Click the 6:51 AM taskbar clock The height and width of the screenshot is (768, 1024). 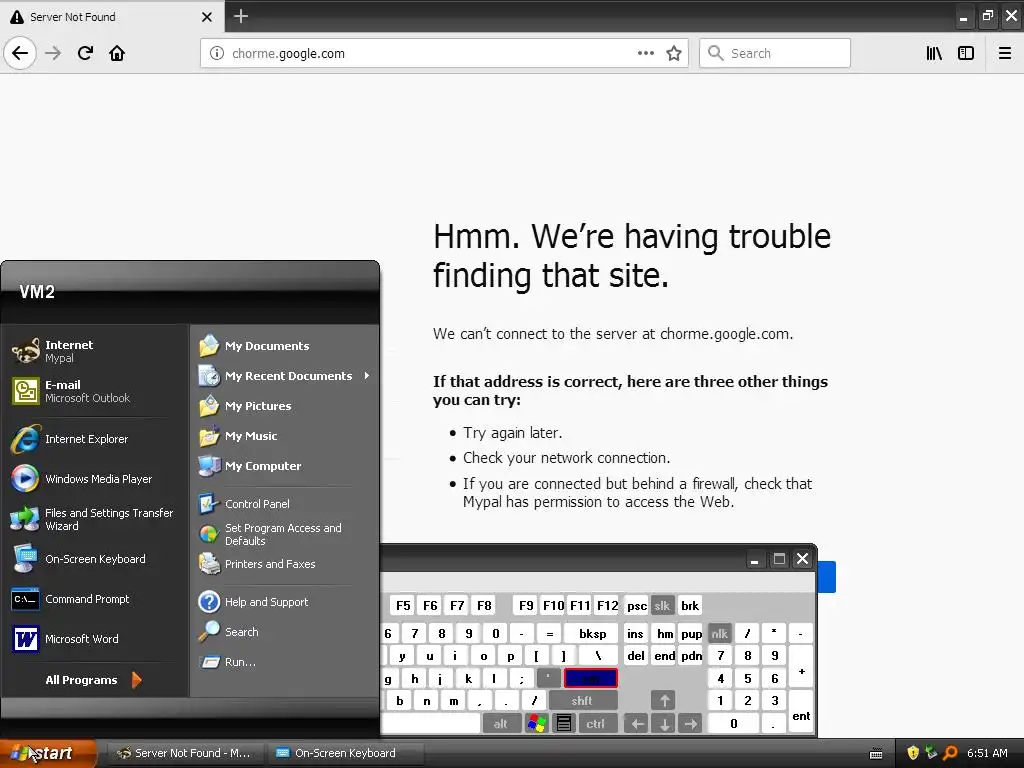point(987,753)
